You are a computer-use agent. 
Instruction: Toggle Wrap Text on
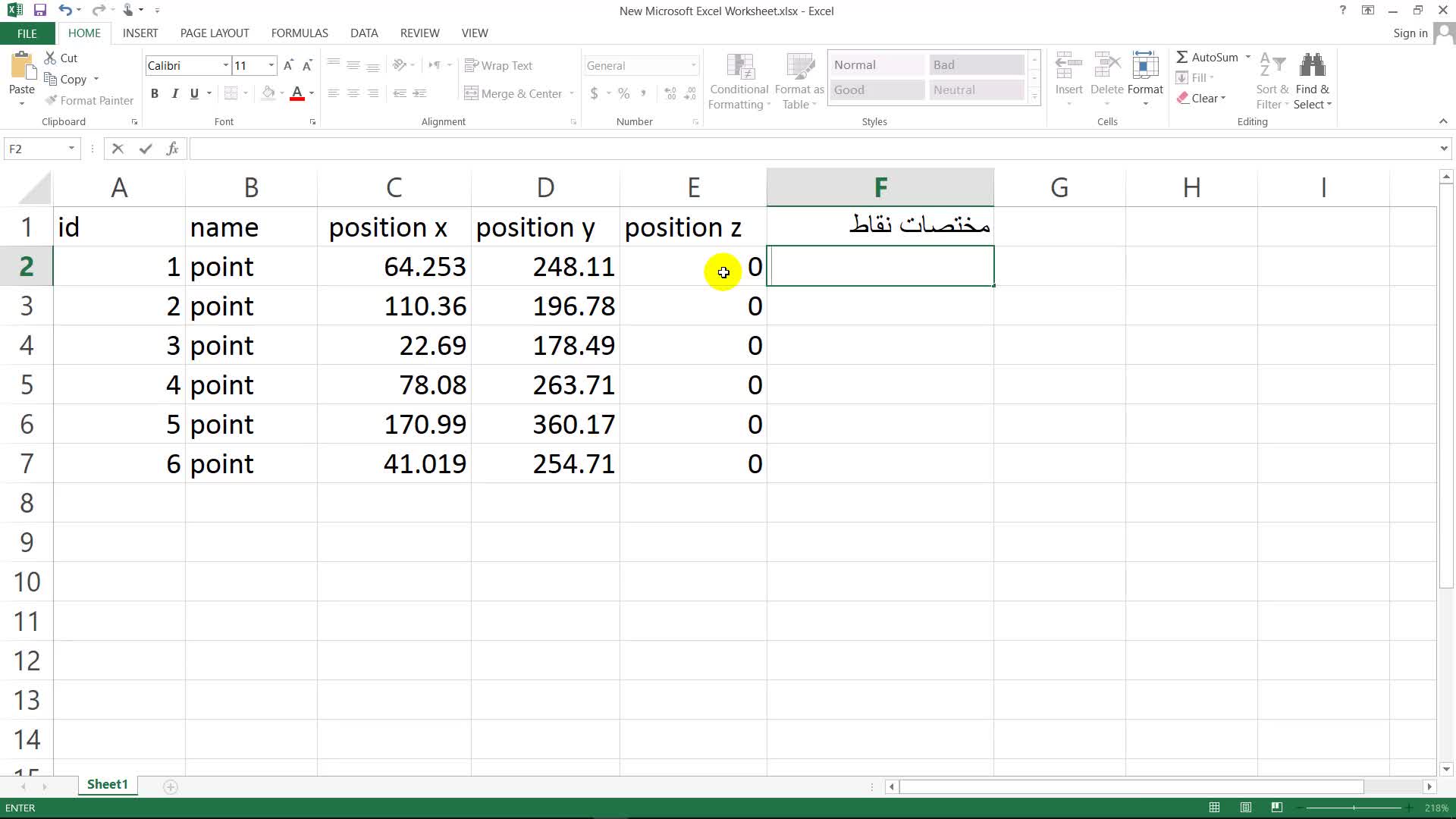(498, 66)
